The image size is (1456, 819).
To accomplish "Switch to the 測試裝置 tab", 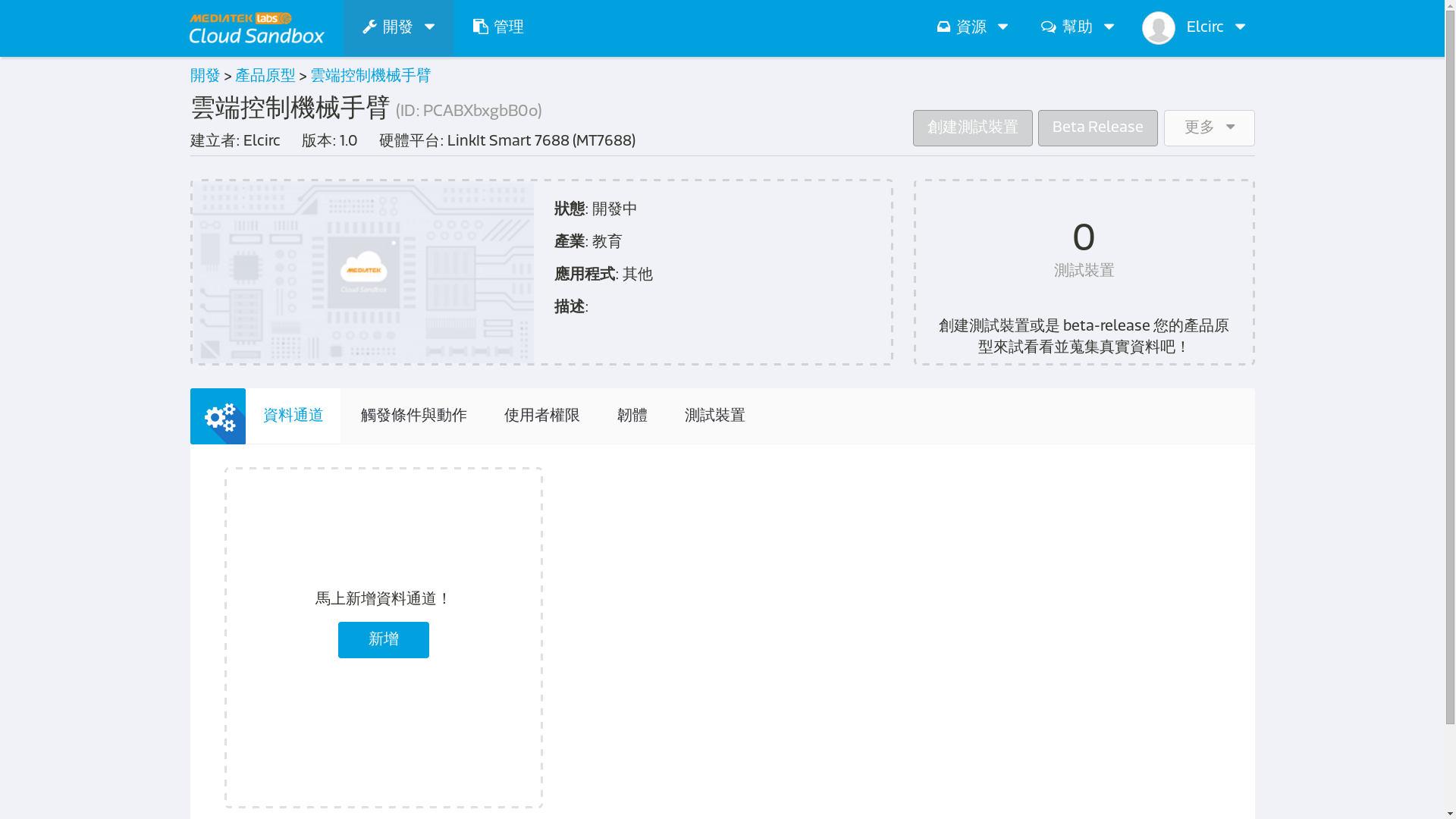I will click(715, 416).
